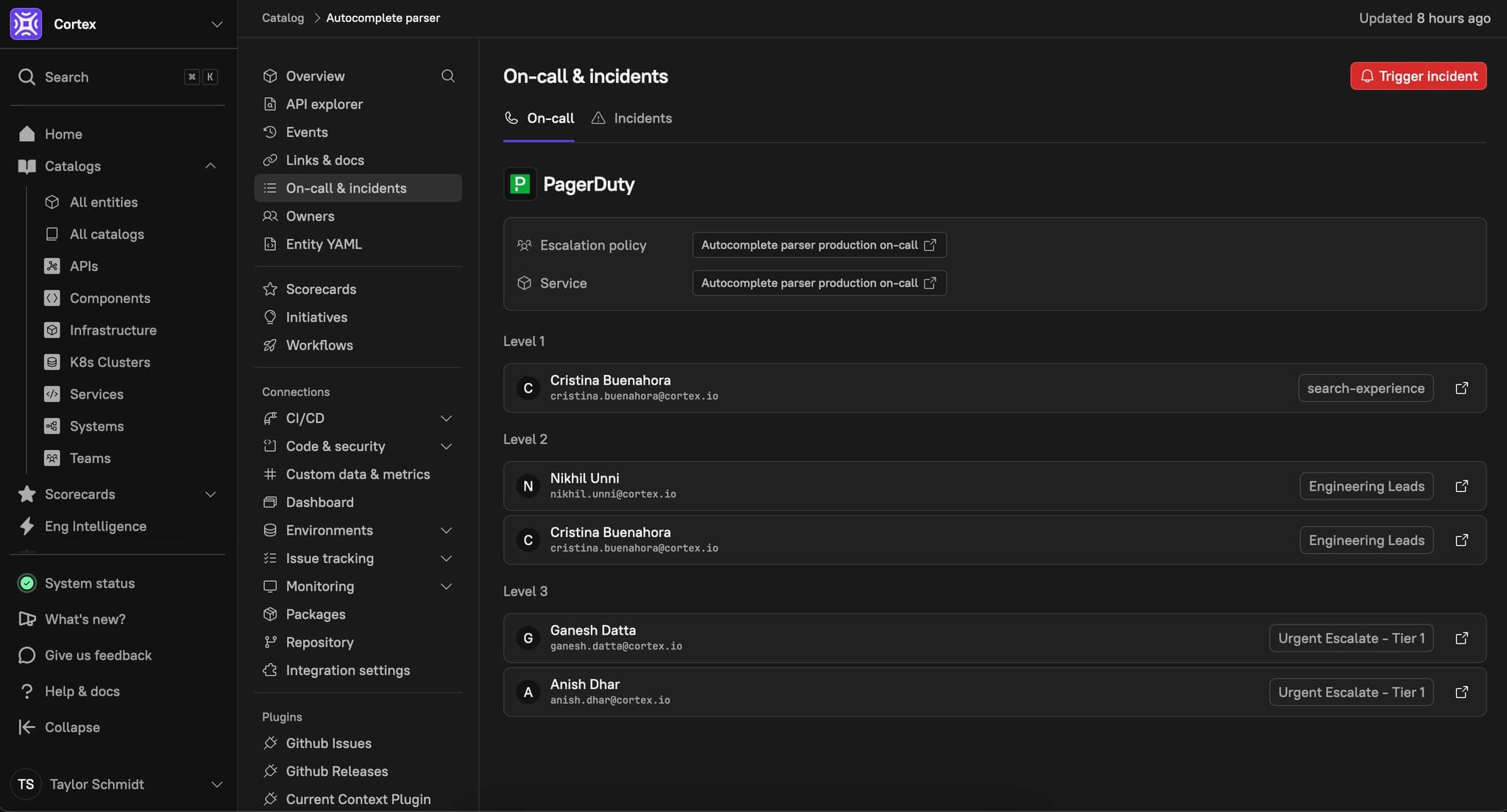Collapse the Catalogs section
The width and height of the screenshot is (1507, 812).
210,166
